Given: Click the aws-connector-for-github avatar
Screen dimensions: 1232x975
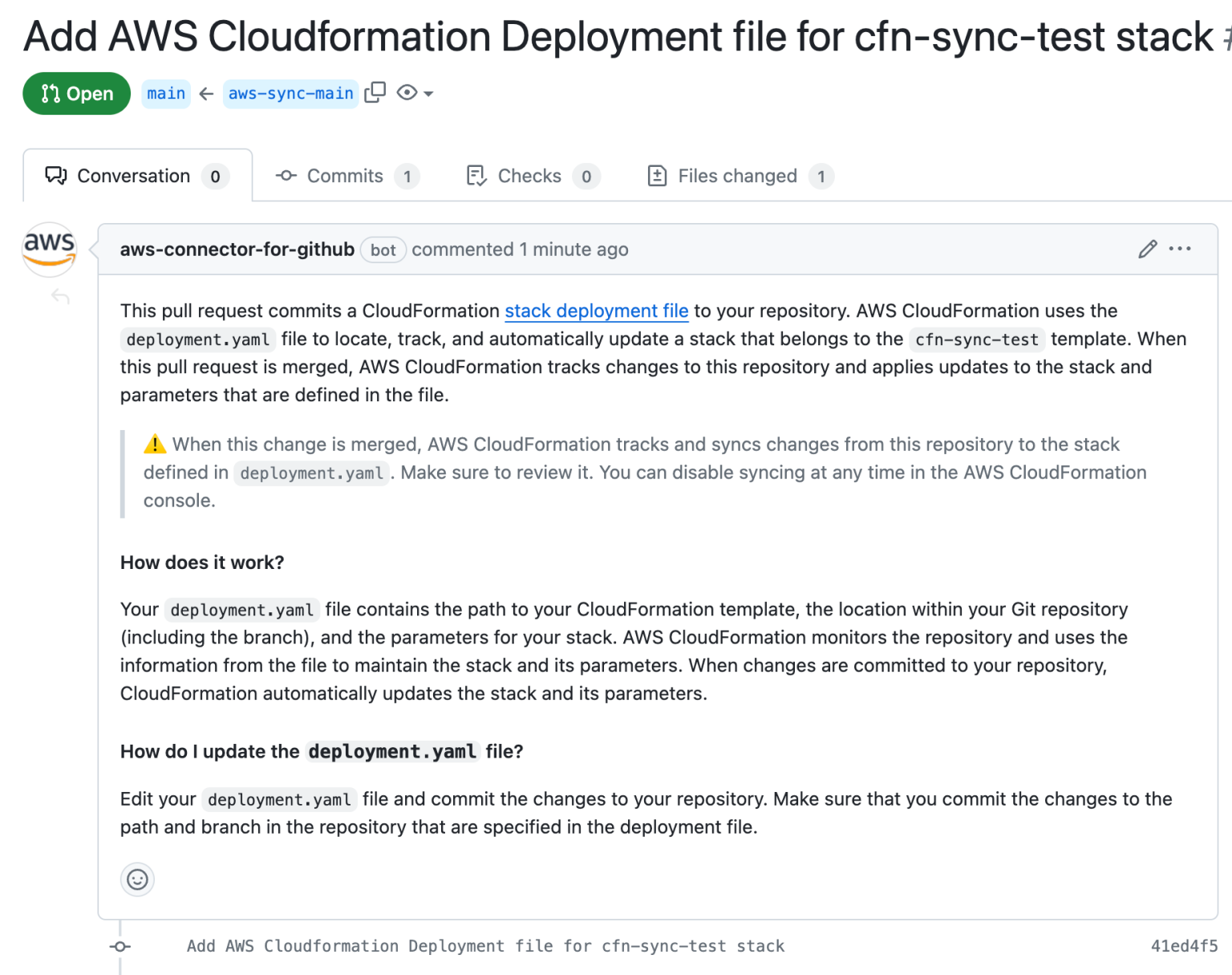Looking at the screenshot, I should 49,250.
